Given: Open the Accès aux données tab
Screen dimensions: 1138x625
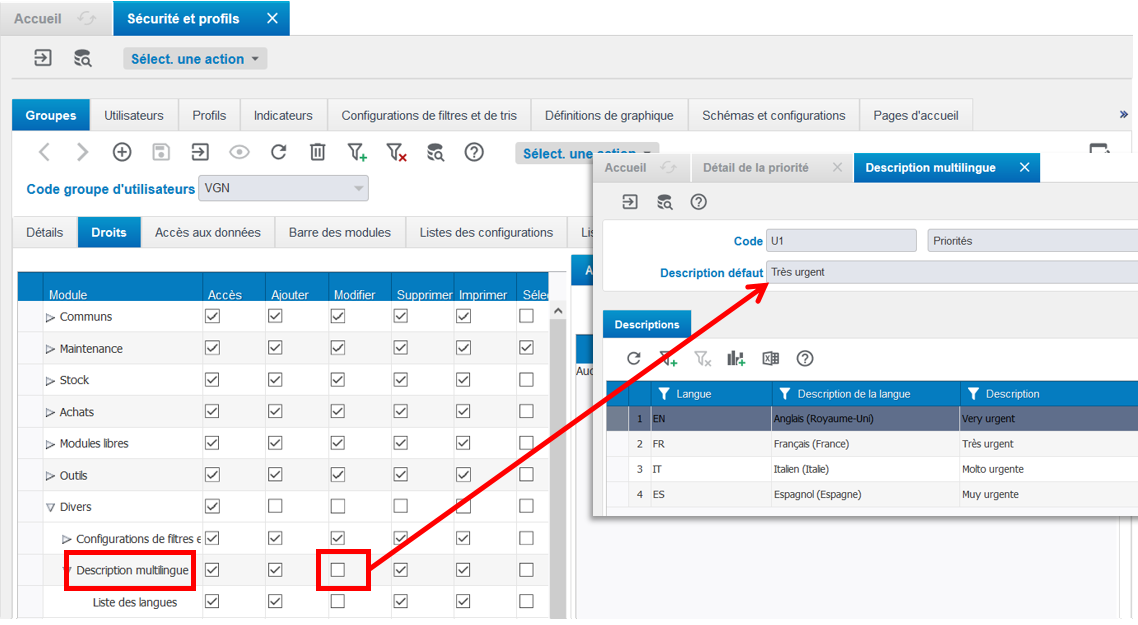Looking at the screenshot, I should [208, 232].
